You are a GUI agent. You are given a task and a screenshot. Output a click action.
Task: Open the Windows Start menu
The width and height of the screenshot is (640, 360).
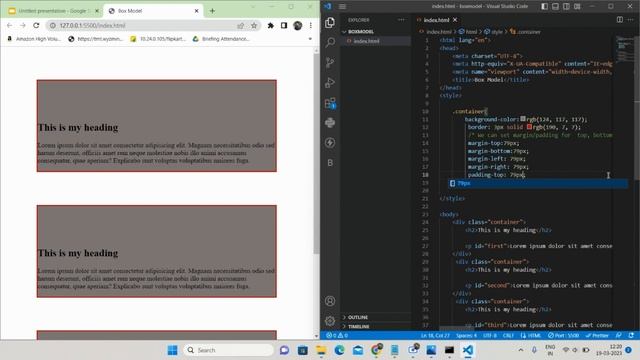point(173,350)
